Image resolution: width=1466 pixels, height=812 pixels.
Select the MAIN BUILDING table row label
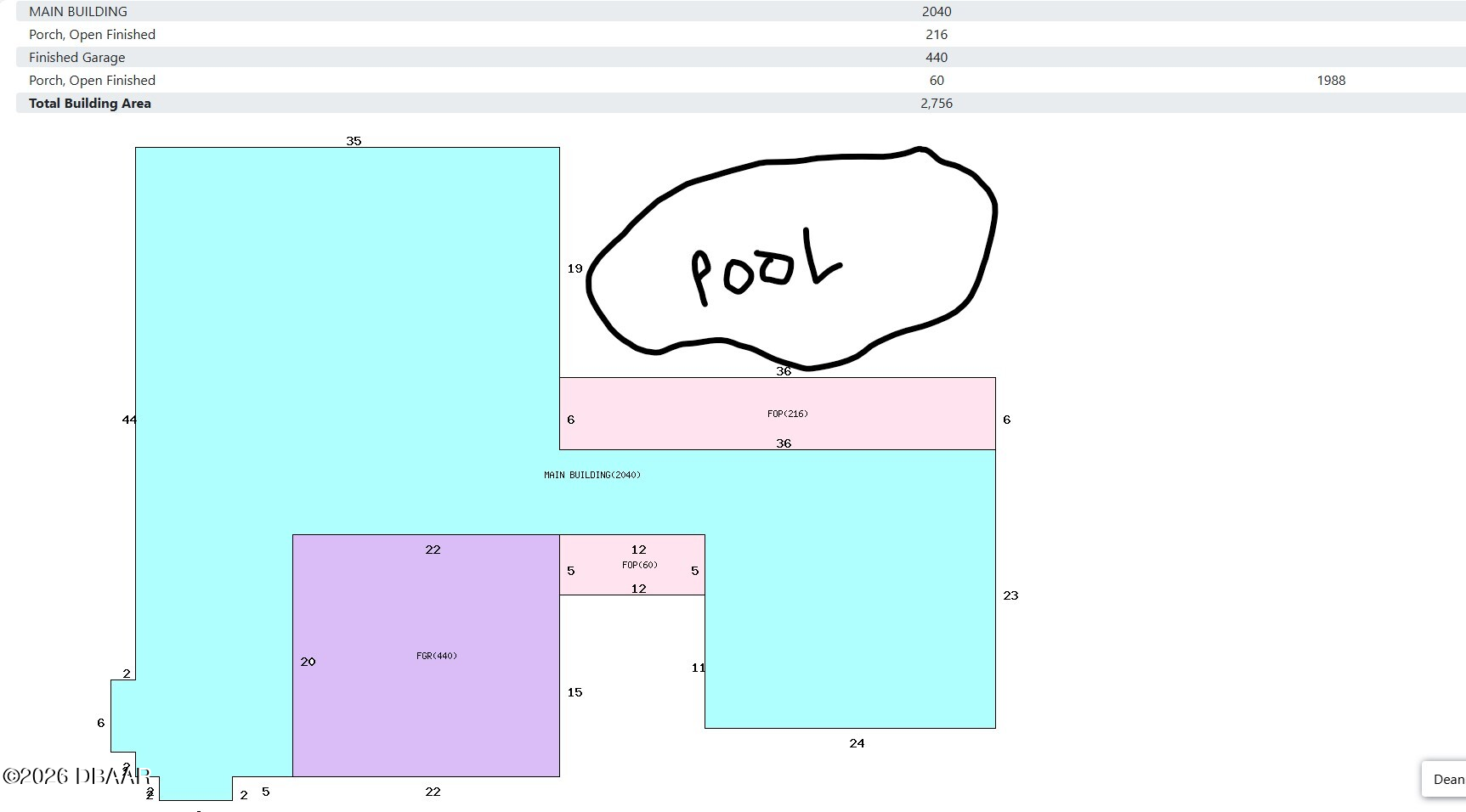pyautogui.click(x=78, y=12)
